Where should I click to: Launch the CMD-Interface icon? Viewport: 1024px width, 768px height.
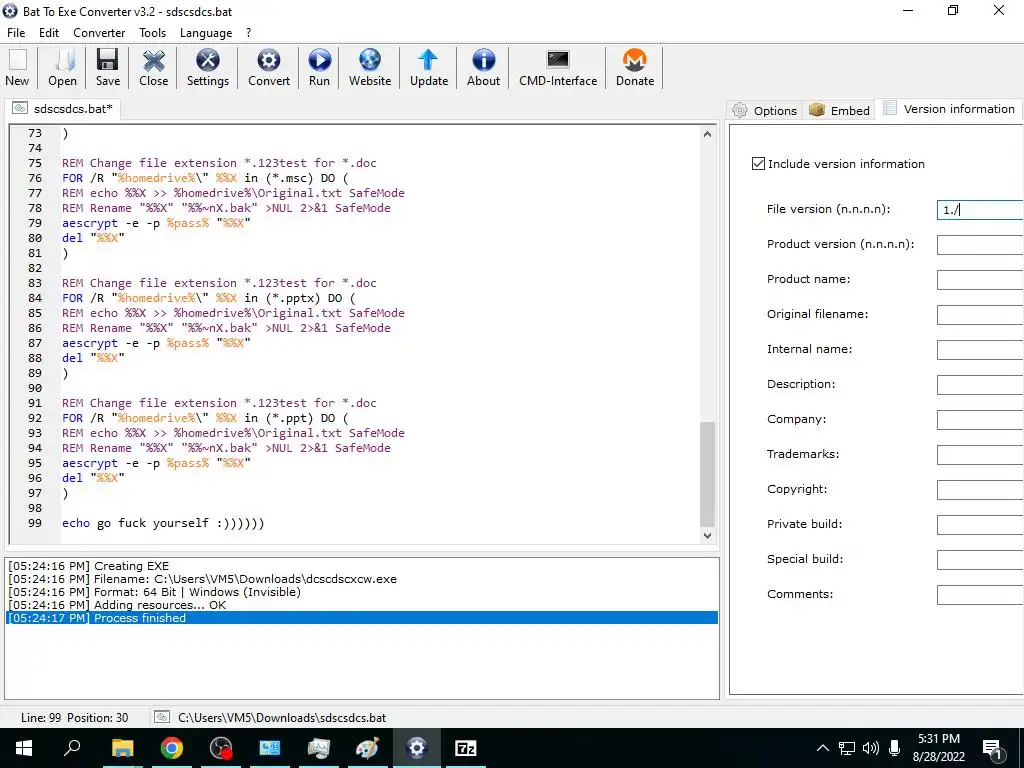(x=558, y=67)
